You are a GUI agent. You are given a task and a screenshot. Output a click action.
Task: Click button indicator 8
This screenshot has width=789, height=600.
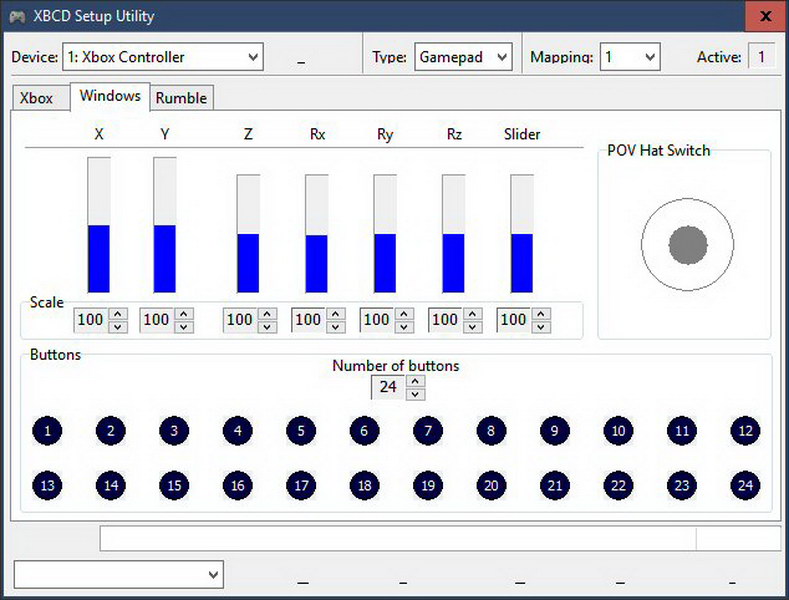click(491, 431)
